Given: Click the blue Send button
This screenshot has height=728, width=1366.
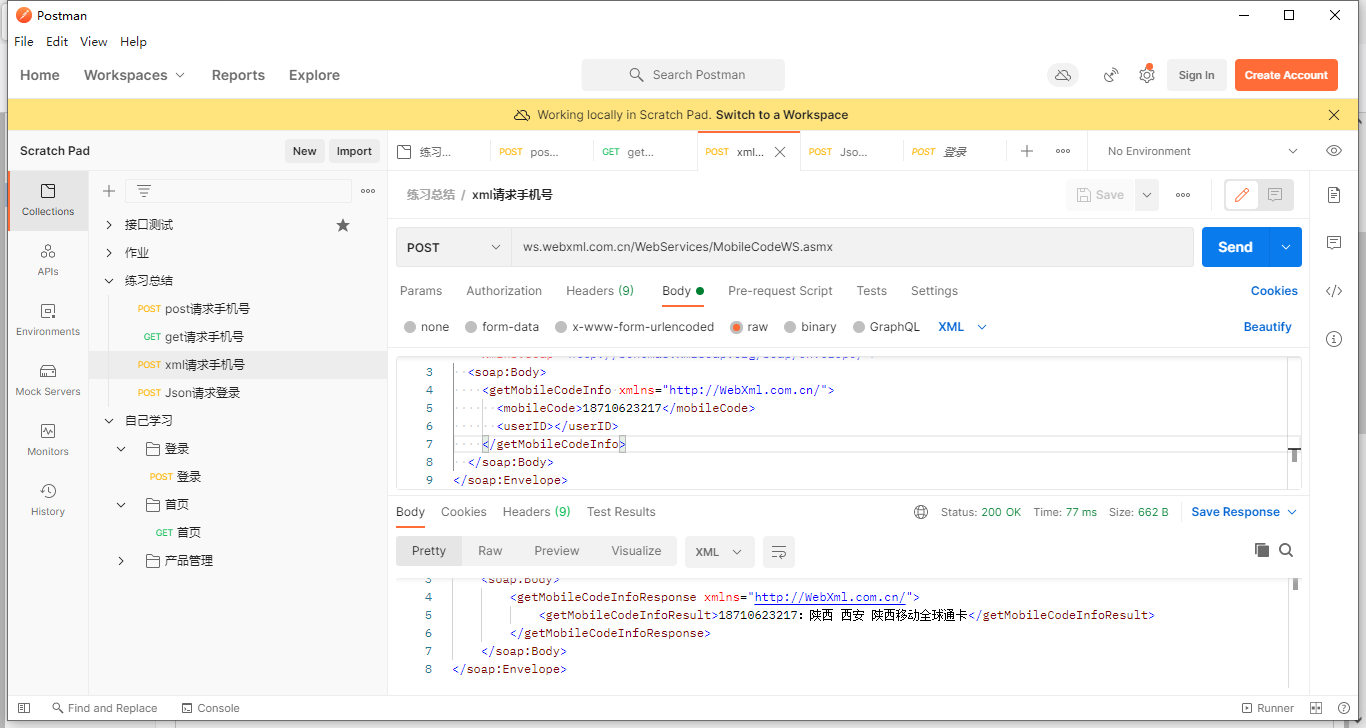Looking at the screenshot, I should 1235,247.
